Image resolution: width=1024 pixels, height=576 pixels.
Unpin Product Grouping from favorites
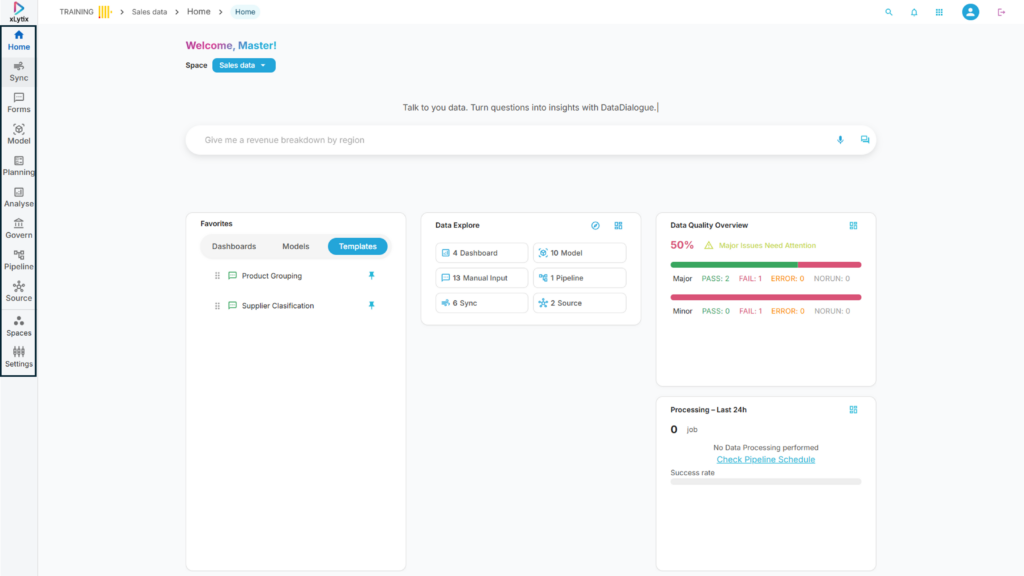click(x=372, y=276)
